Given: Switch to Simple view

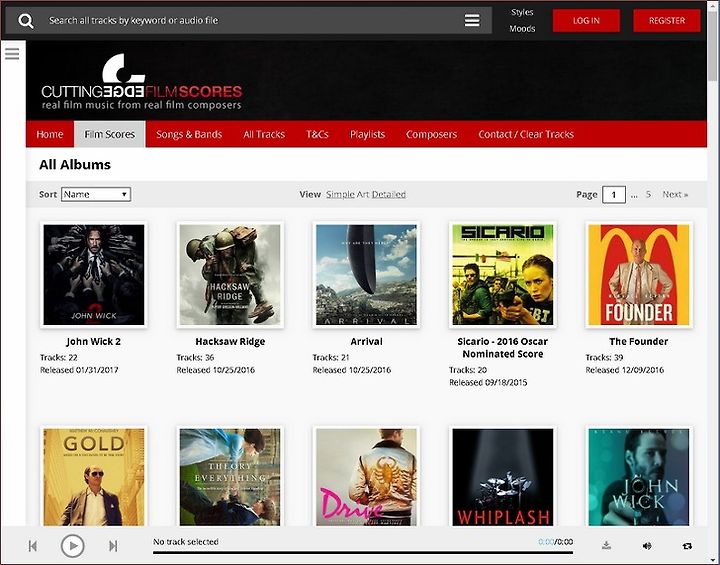Looking at the screenshot, I should (340, 194).
